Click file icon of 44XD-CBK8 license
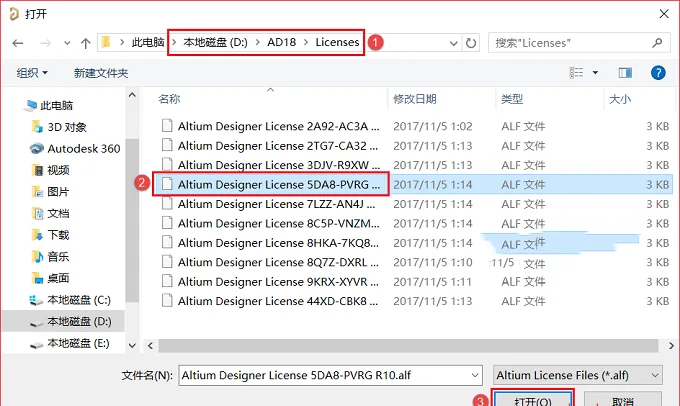The height and width of the screenshot is (406, 680). click(x=167, y=301)
